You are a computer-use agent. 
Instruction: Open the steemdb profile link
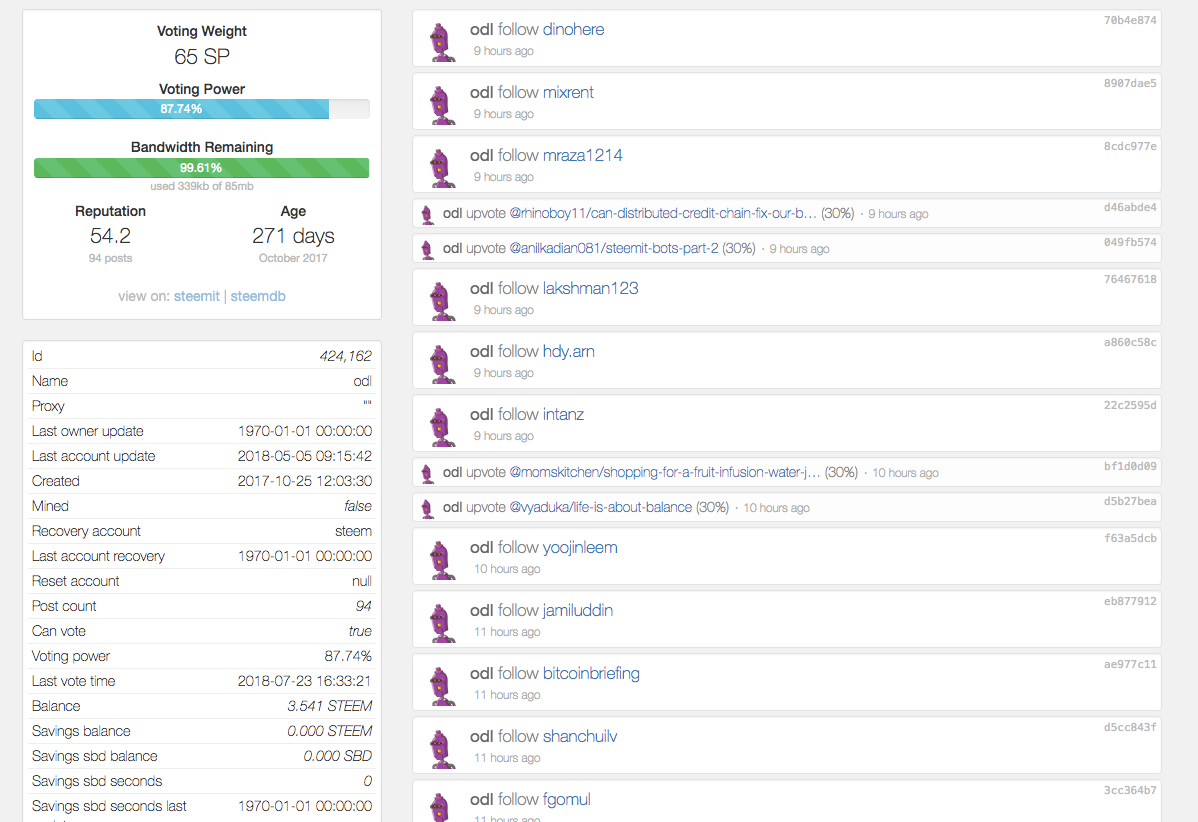(258, 296)
